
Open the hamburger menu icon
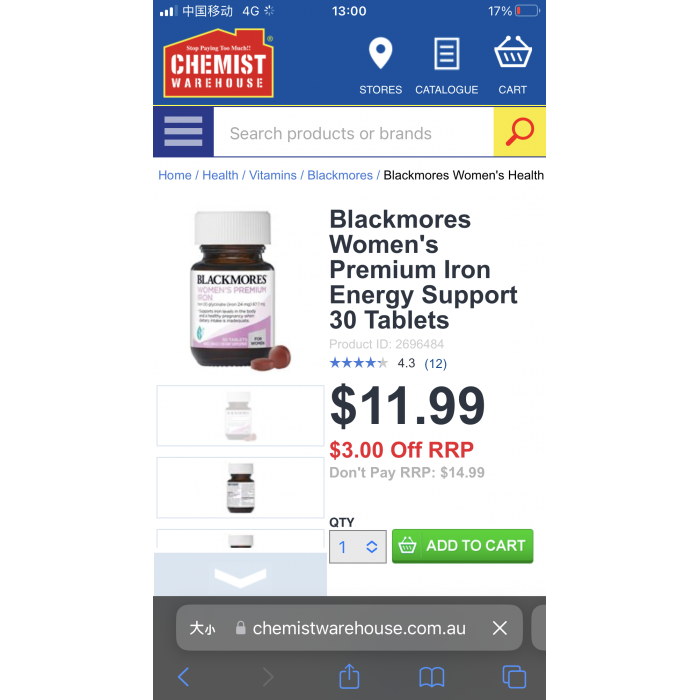pos(183,132)
